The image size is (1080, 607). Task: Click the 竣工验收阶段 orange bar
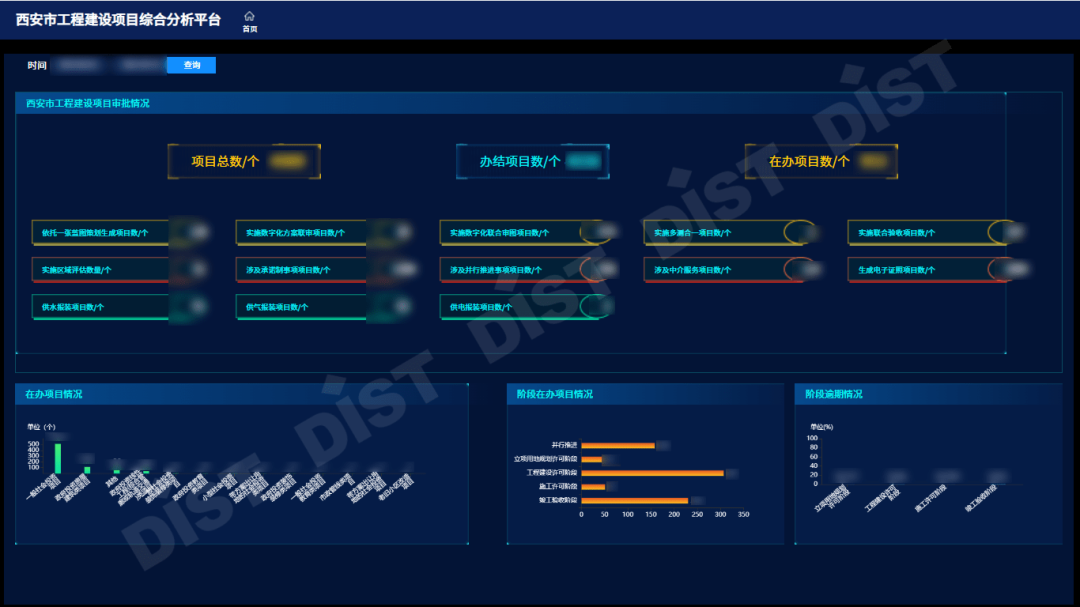634,500
